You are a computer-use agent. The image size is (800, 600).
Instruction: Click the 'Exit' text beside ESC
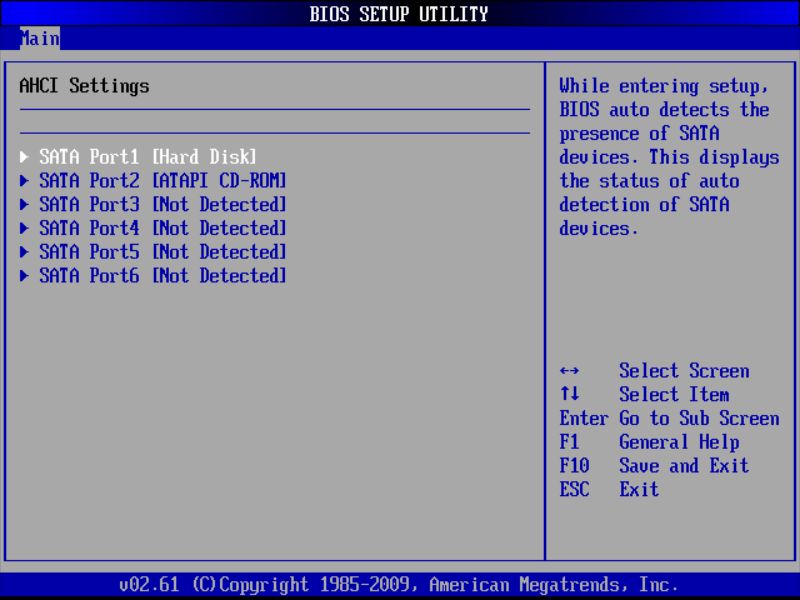[639, 490]
